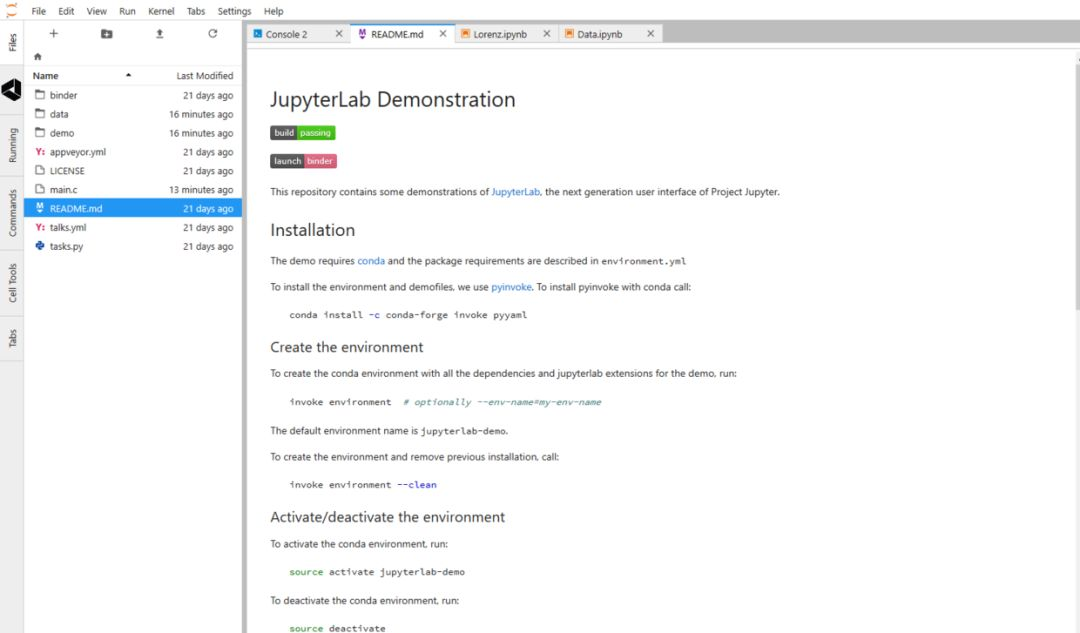Click the binder folder icon
The width and height of the screenshot is (1080, 633).
[x=40, y=94]
